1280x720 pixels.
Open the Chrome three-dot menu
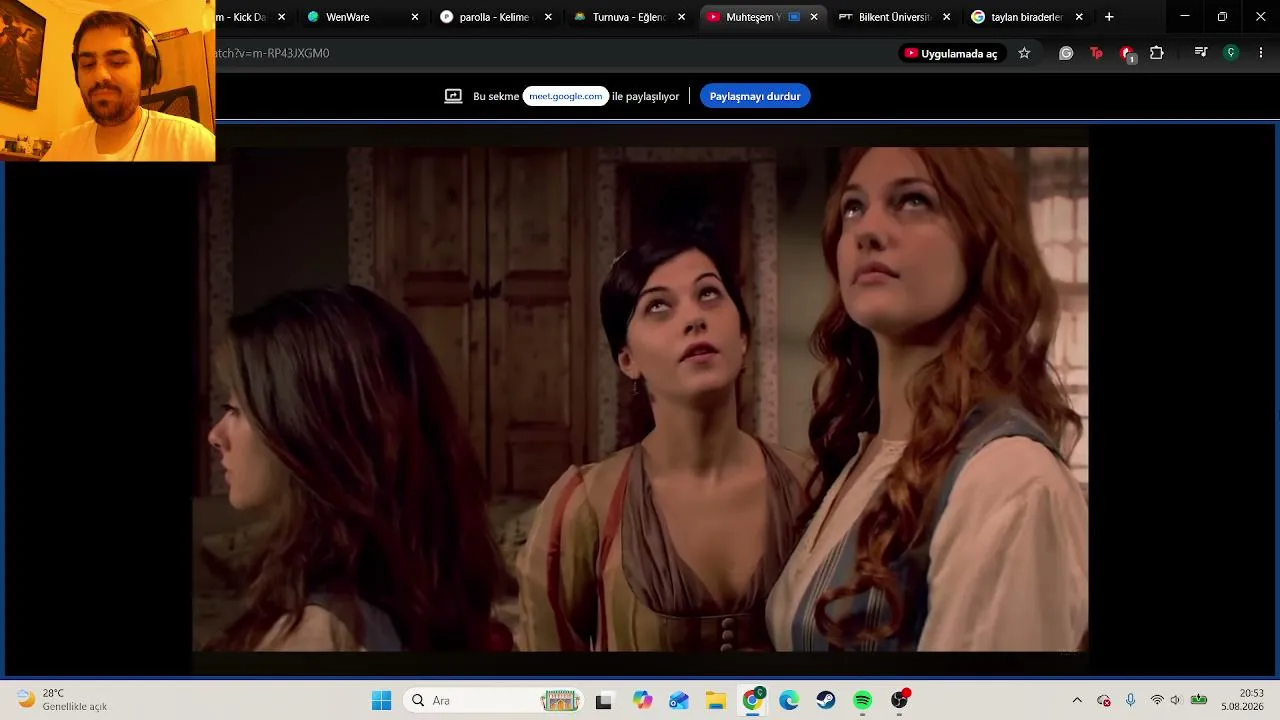[1261, 53]
